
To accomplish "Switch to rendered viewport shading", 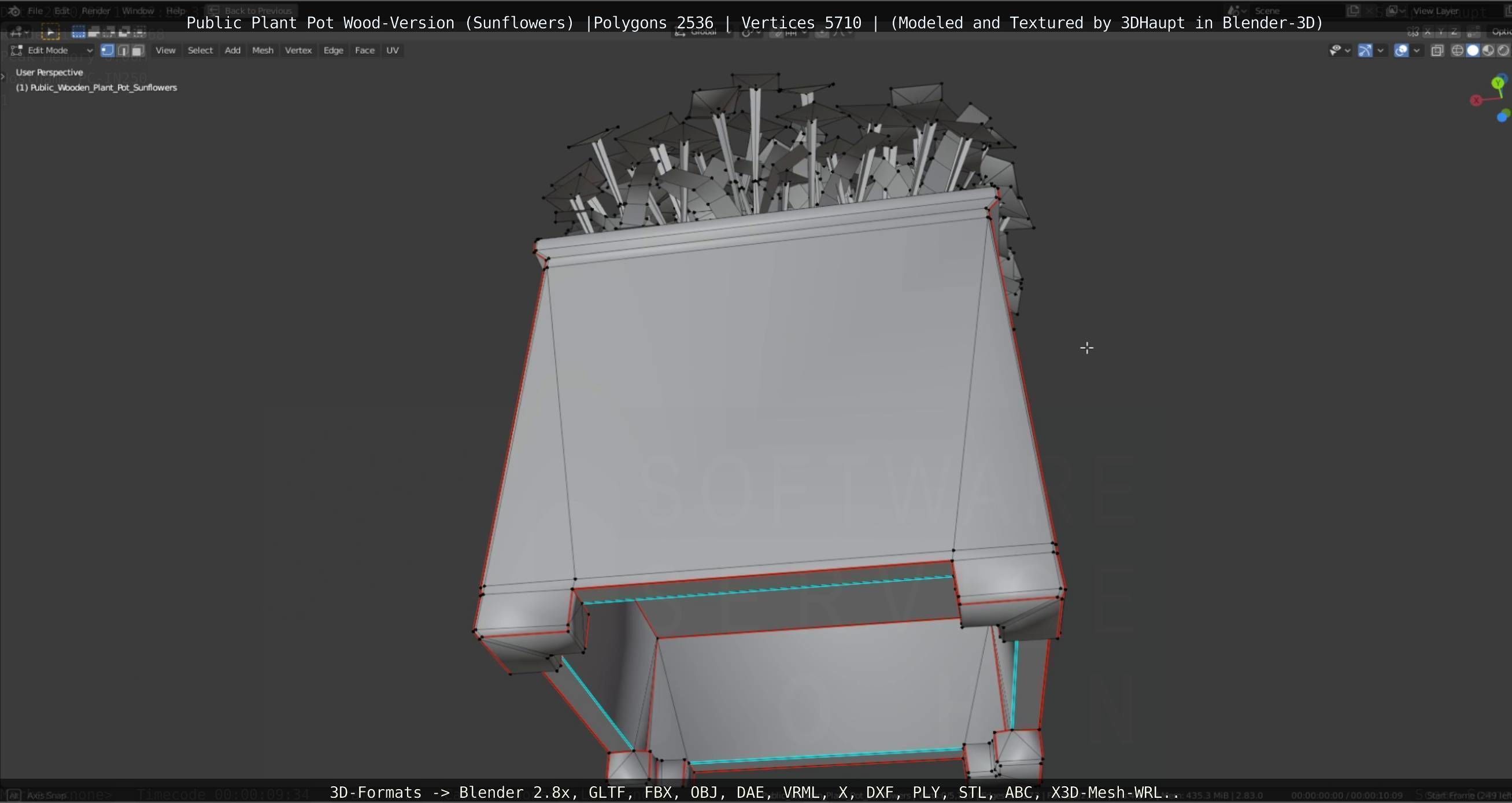I will (1503, 50).
